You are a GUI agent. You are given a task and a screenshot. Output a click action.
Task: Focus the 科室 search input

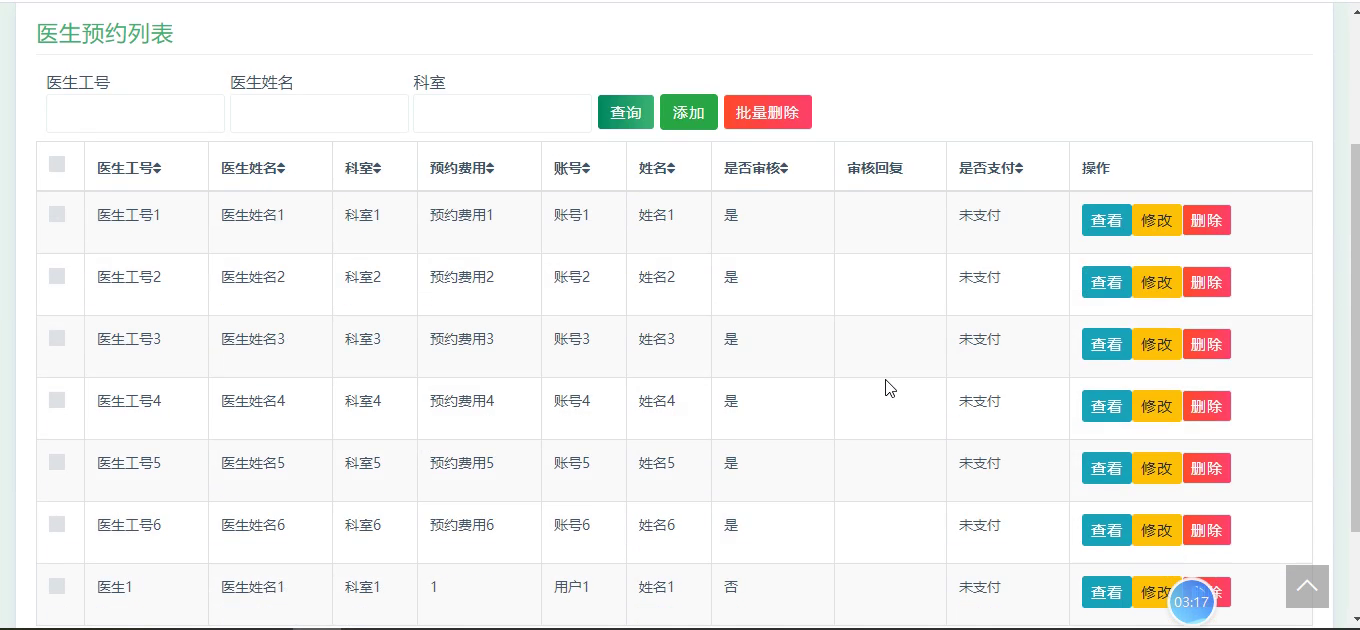click(x=502, y=113)
